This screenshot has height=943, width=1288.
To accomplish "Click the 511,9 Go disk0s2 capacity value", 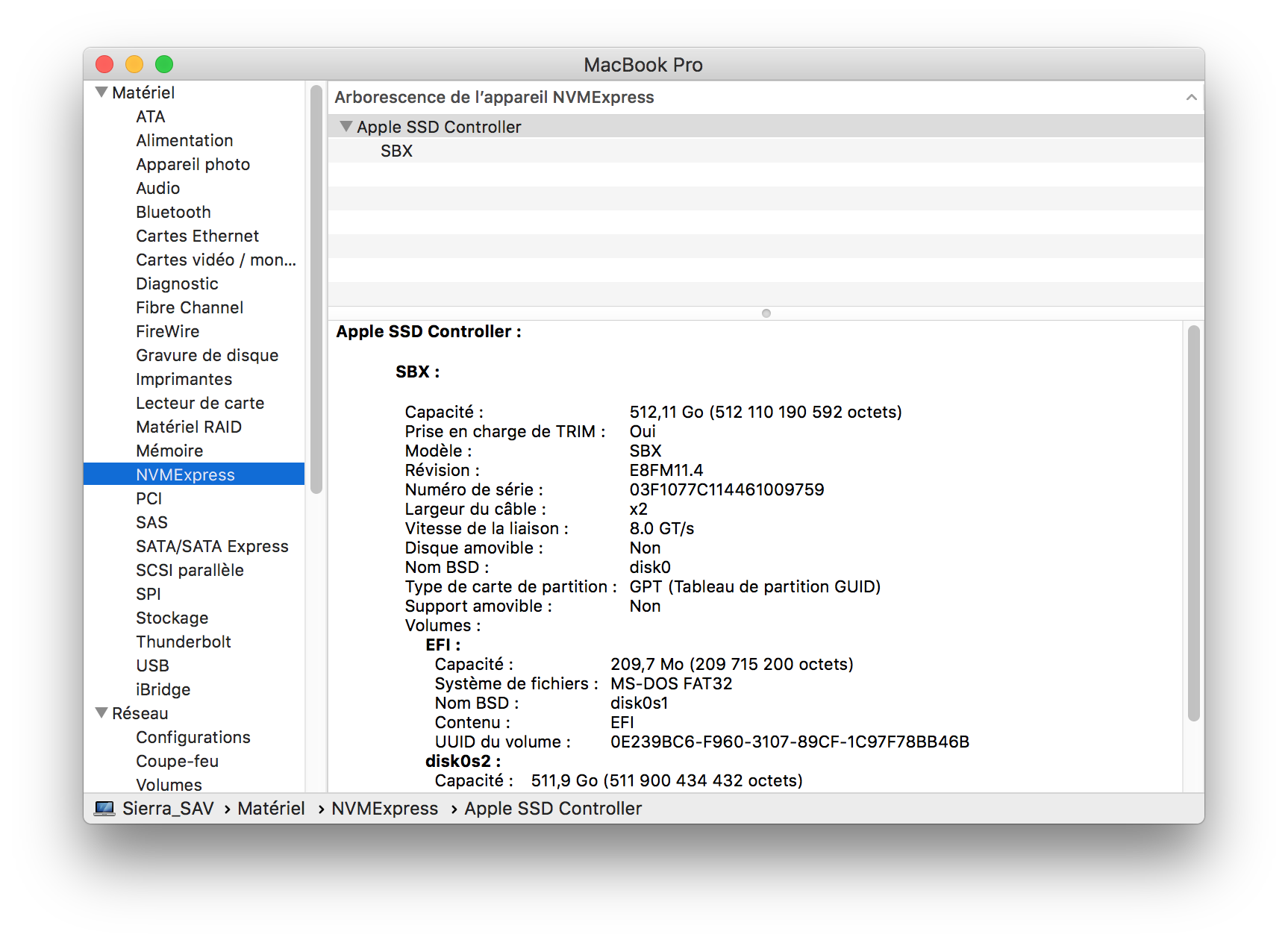I will tap(666, 780).
